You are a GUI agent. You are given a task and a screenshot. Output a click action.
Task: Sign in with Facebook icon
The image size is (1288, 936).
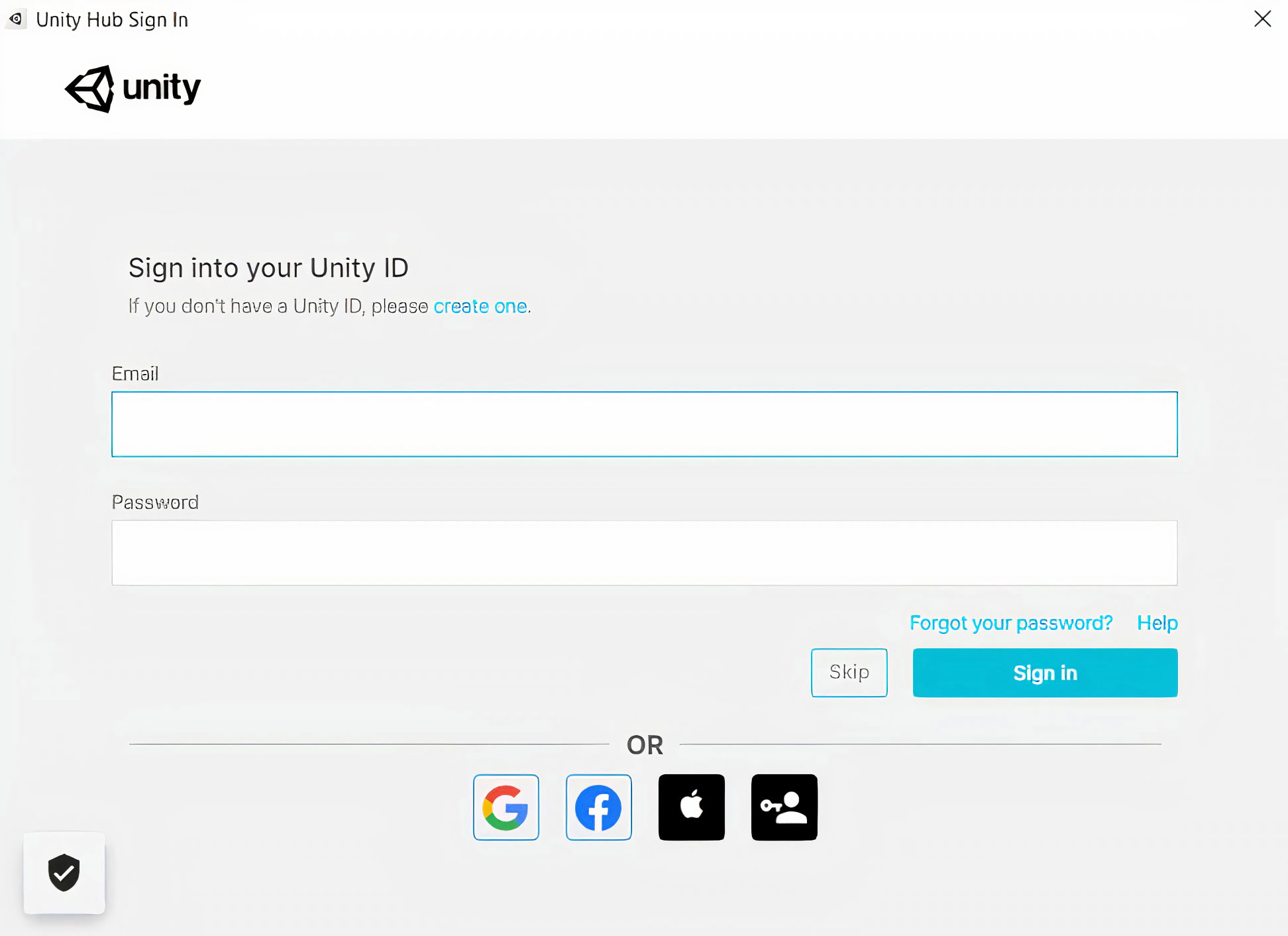(x=598, y=807)
